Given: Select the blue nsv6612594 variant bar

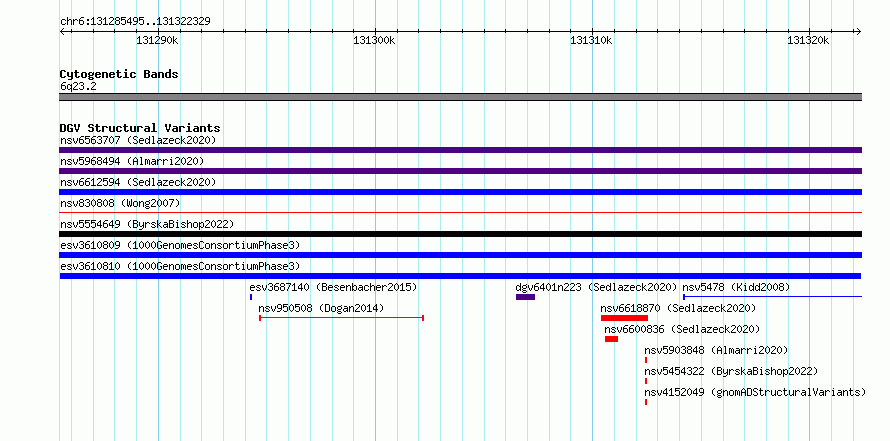Looking at the screenshot, I should pyautogui.click(x=460, y=192).
